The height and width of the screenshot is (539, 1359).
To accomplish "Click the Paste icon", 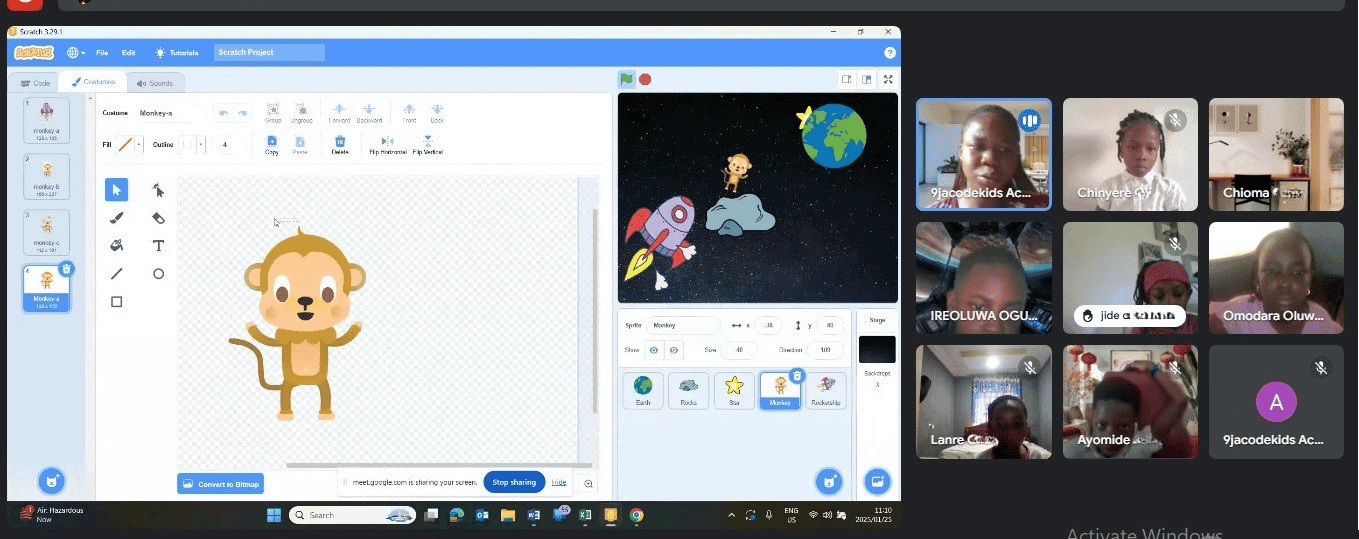I will coord(300,145).
